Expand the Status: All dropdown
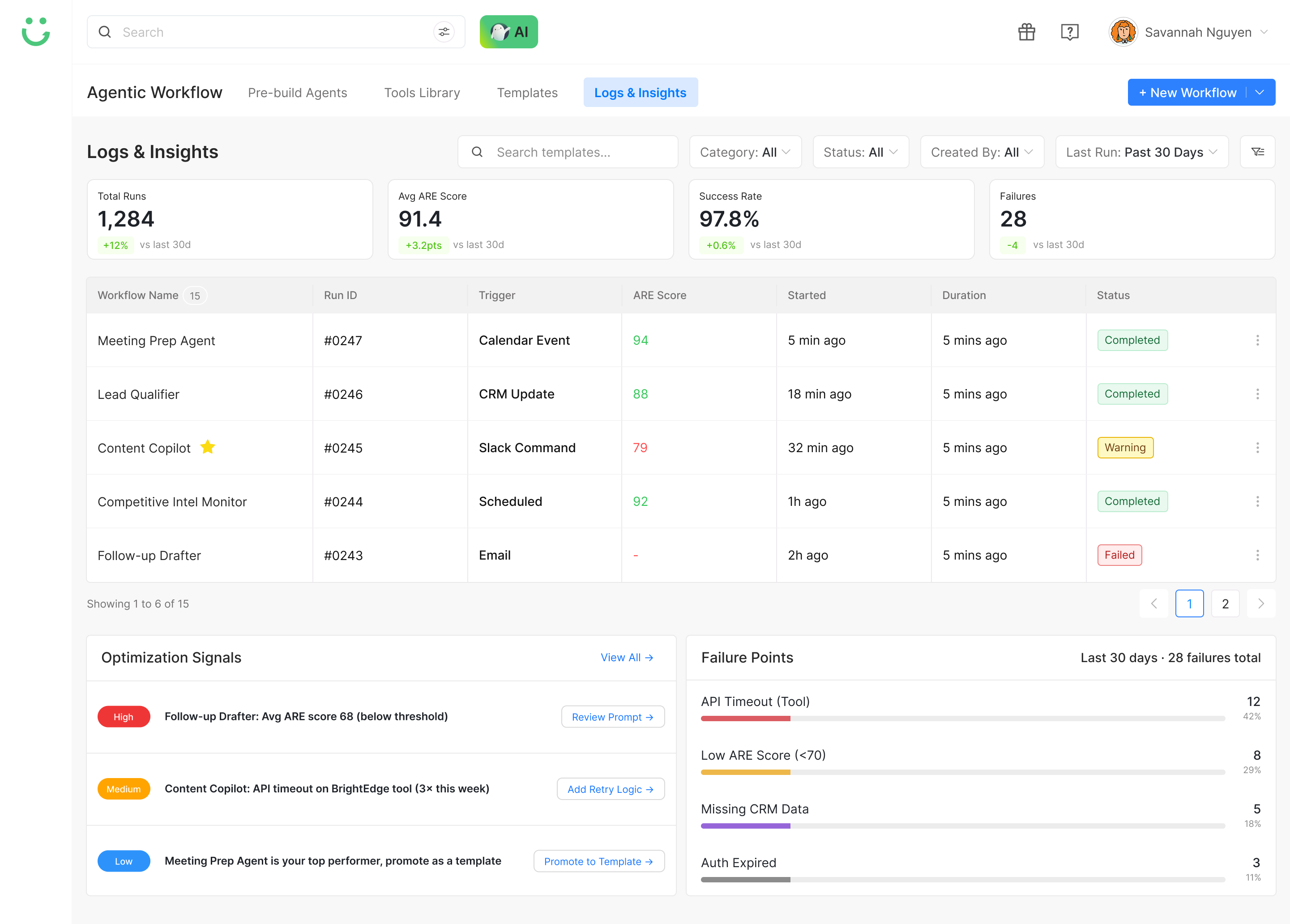1290x924 pixels. (861, 152)
